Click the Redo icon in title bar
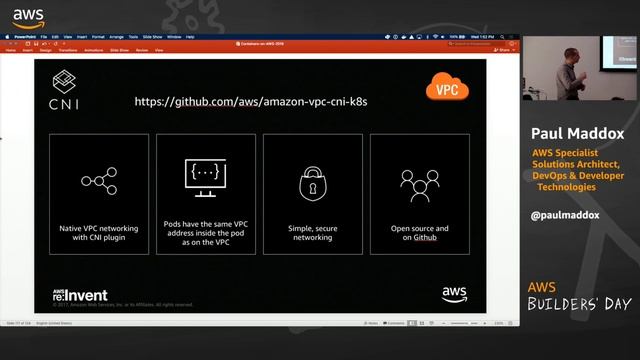Image resolution: width=640 pixels, height=360 pixels. tap(56, 44)
